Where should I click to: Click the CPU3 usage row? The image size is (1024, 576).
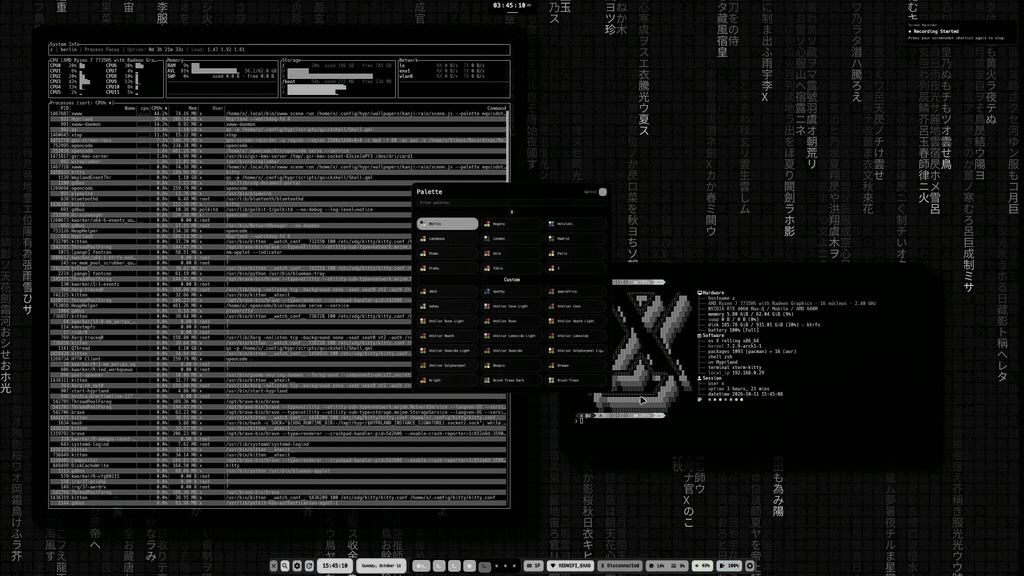(69, 82)
